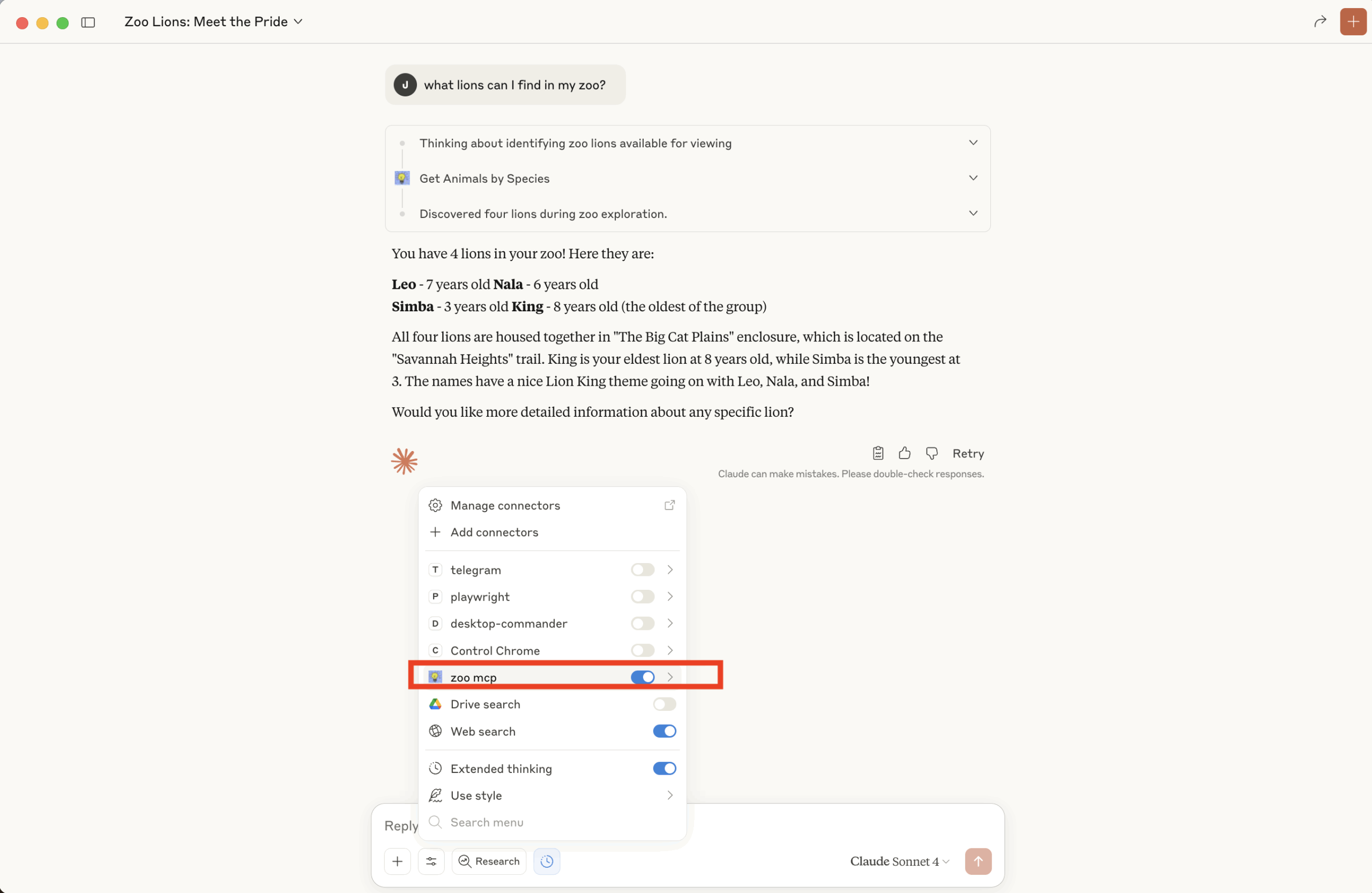Click extended thinking clock button in composer

click(x=547, y=861)
